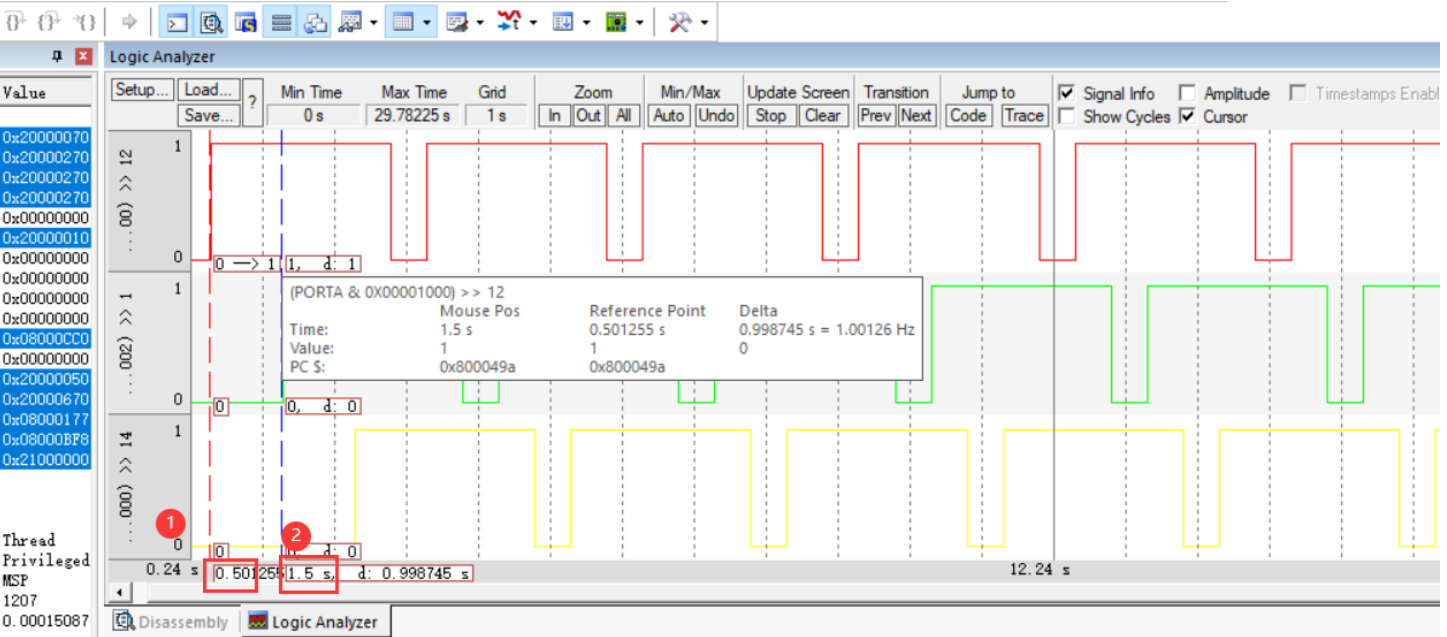Click the ? help button
This screenshot has height=637, width=1447.
point(253,102)
